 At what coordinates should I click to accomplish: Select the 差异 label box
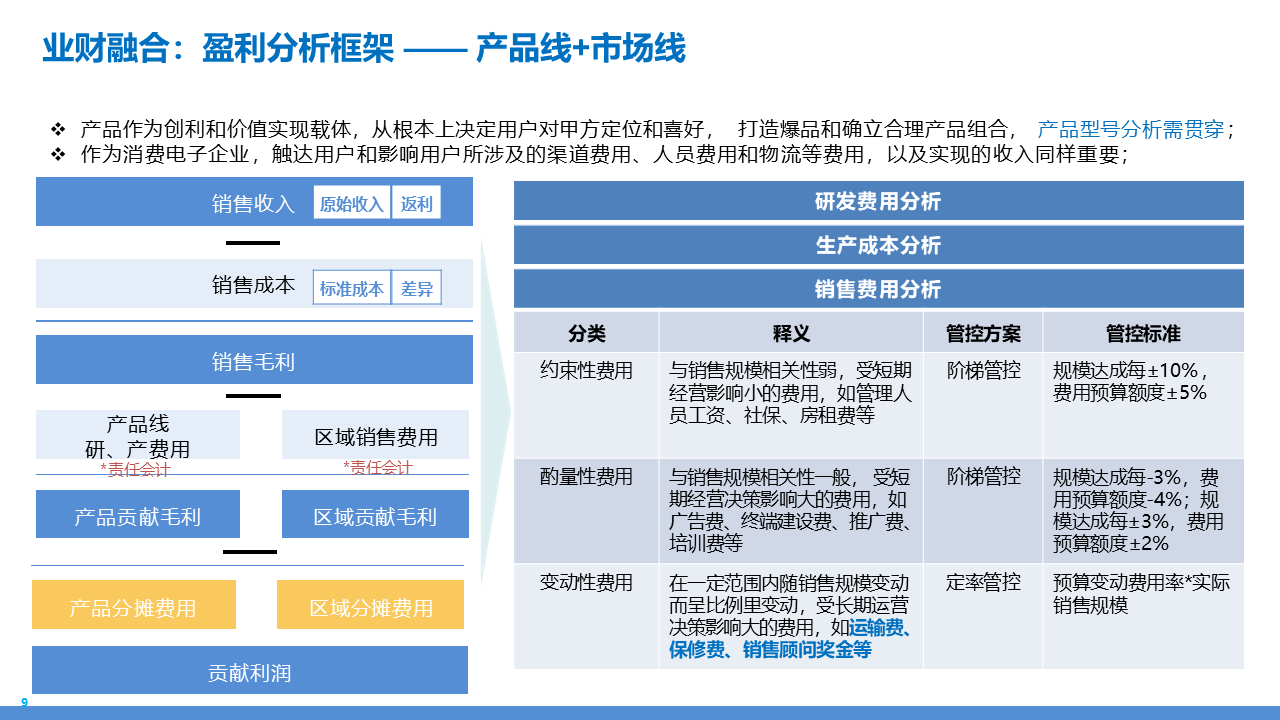pos(416,289)
